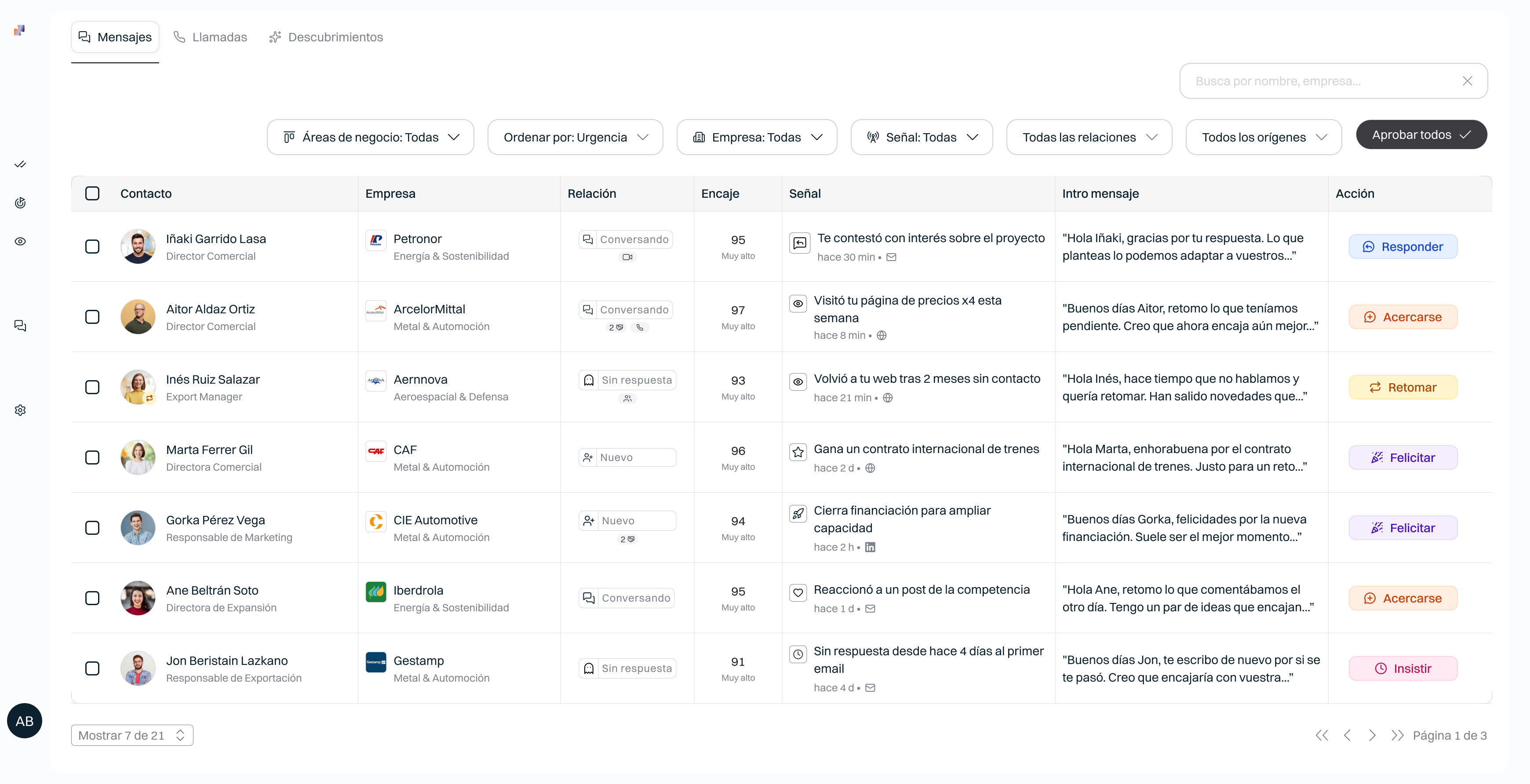Go to next page arrow

click(1372, 735)
